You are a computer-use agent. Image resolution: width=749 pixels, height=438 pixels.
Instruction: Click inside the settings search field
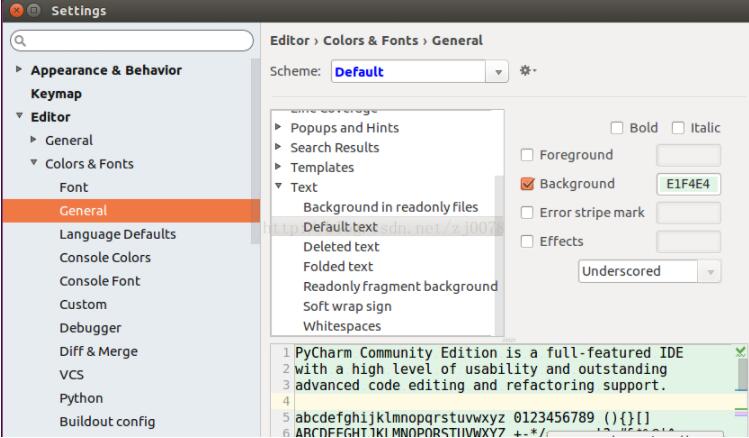point(135,42)
